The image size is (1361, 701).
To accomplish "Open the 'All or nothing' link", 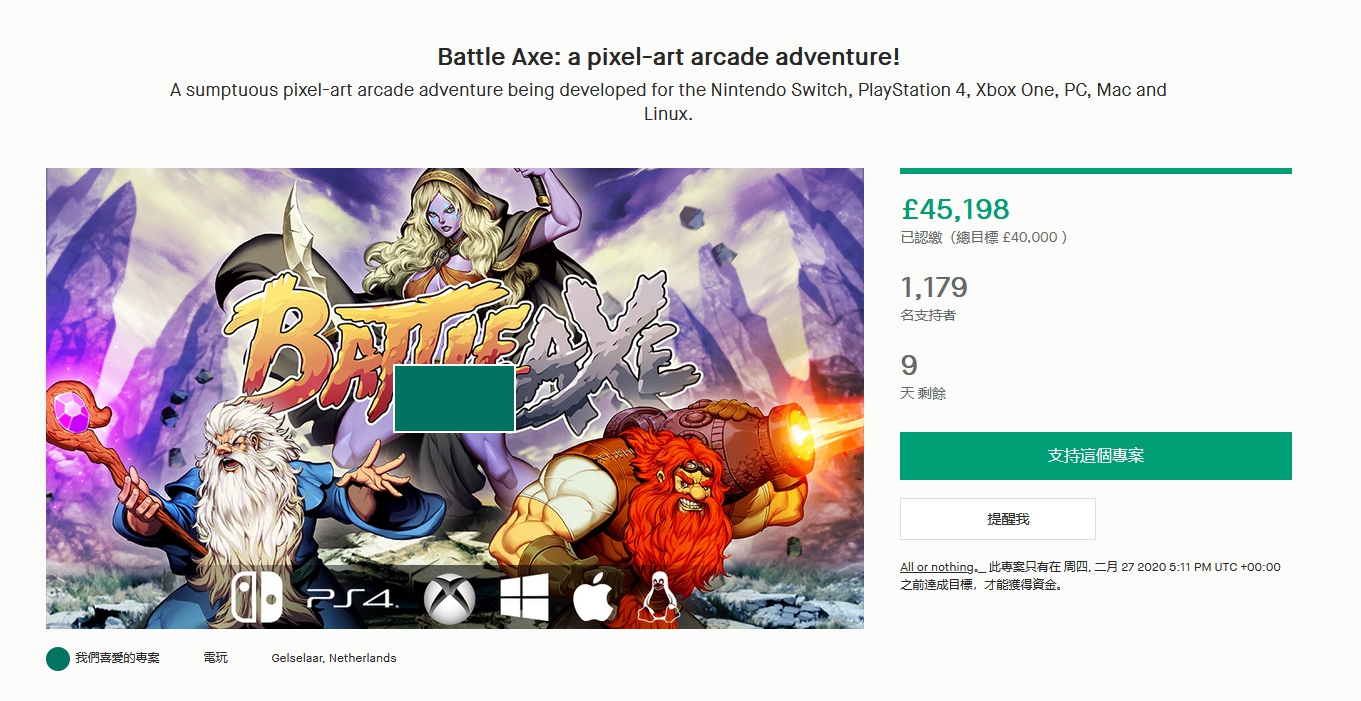I will click(938, 567).
